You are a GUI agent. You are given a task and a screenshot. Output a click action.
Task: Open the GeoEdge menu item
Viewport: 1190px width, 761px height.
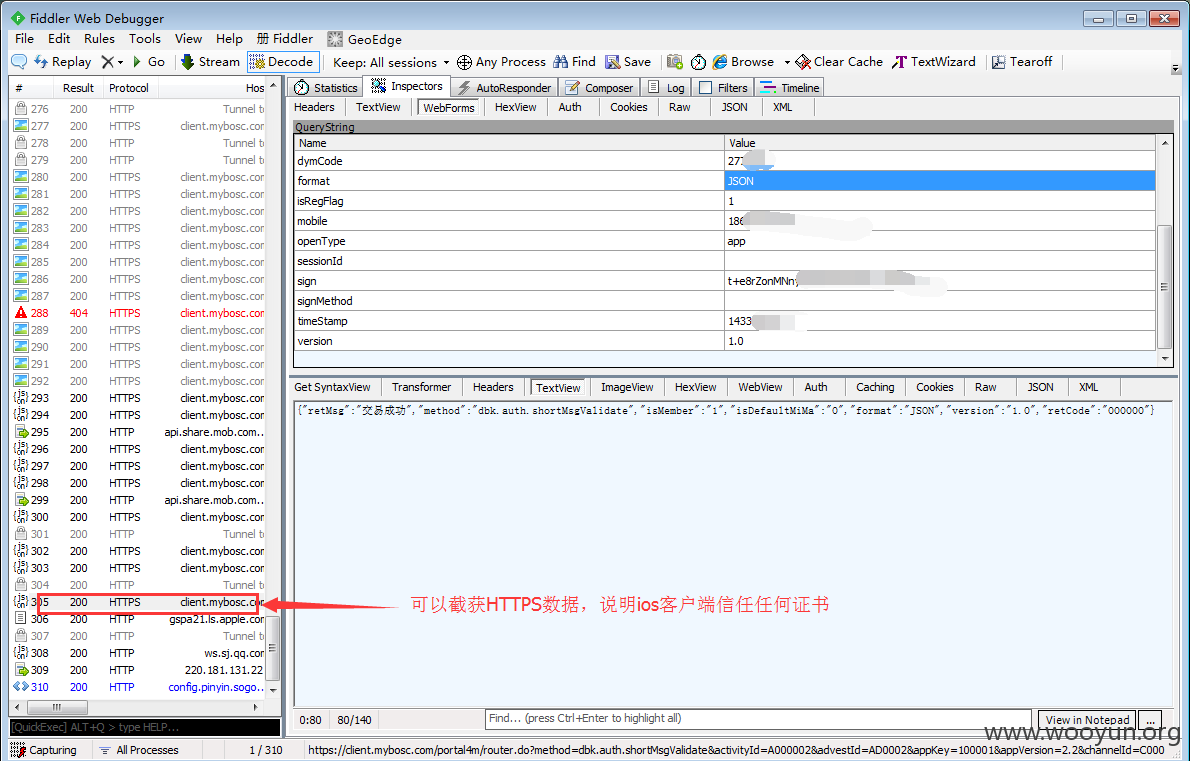364,39
